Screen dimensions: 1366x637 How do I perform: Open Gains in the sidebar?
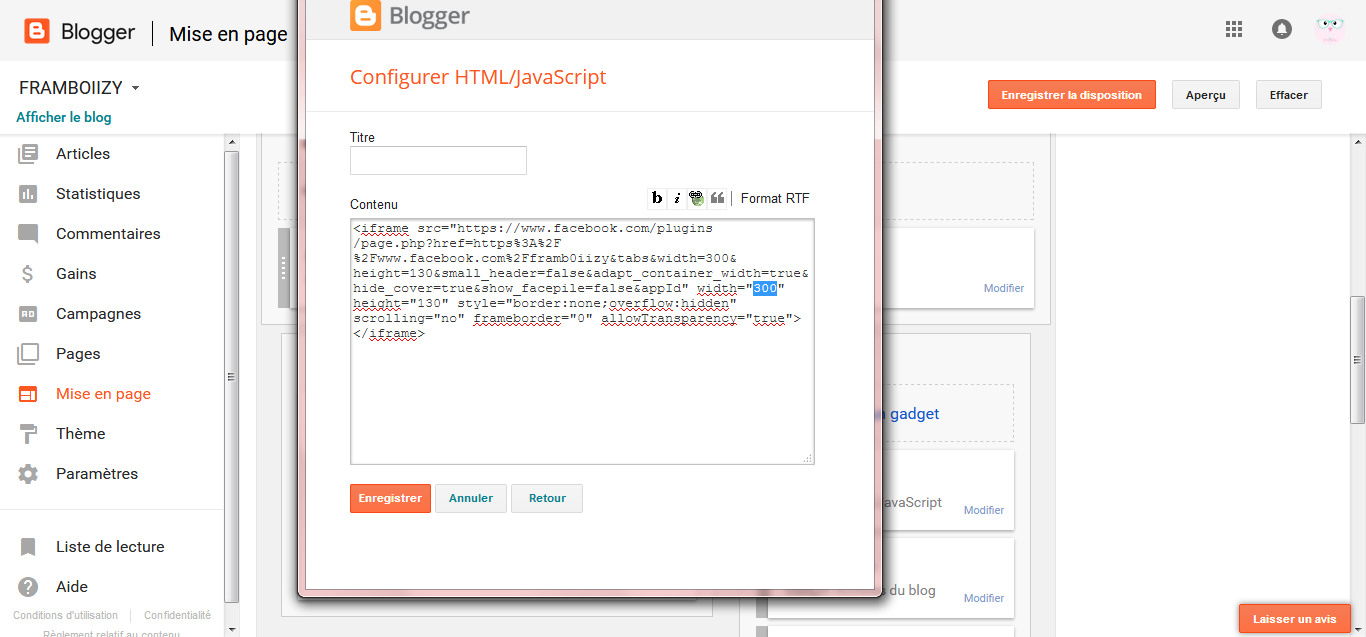click(76, 274)
